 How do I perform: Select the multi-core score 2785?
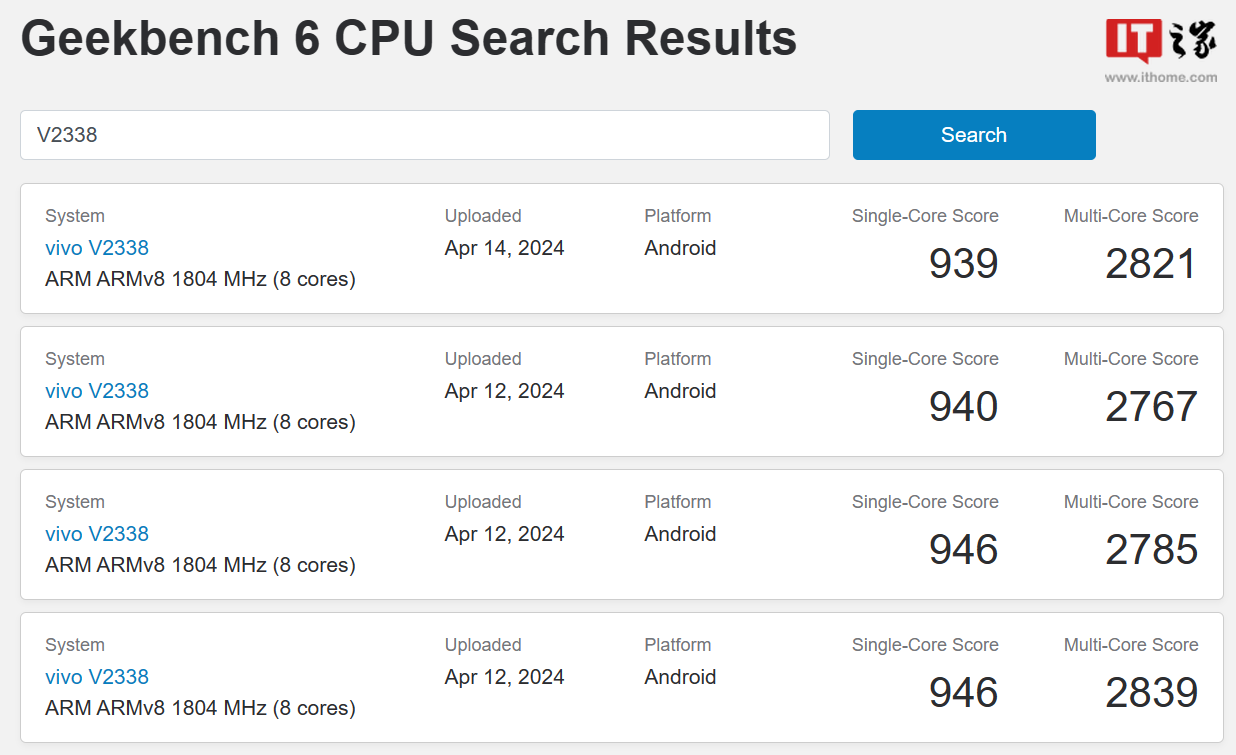1151,550
